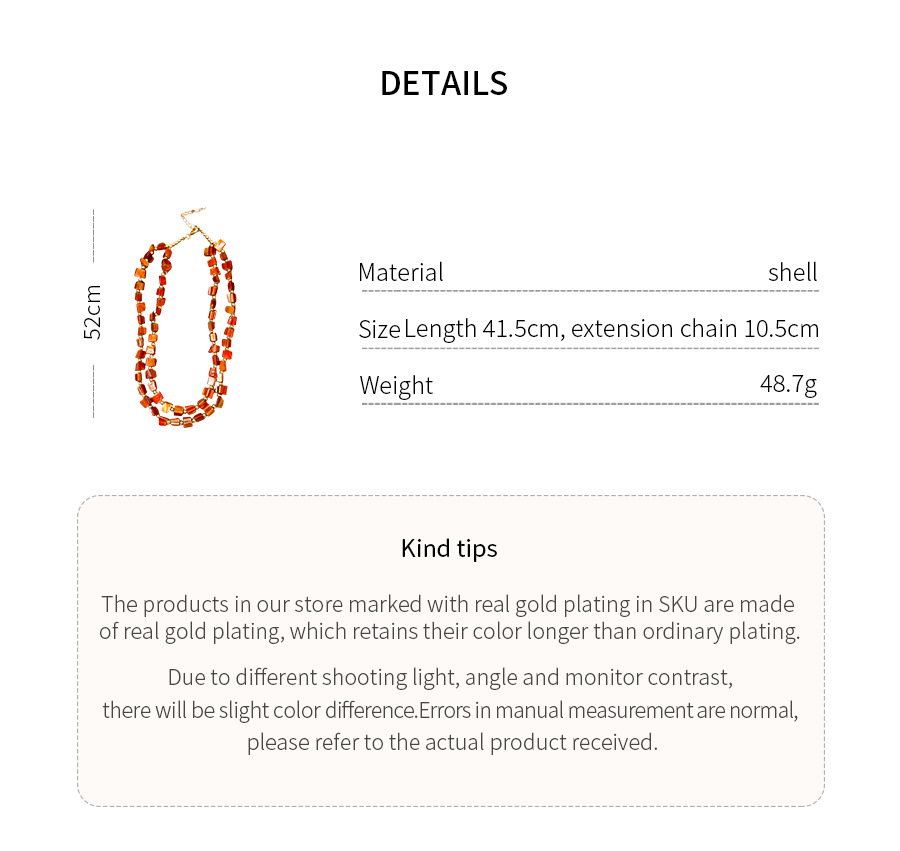Image resolution: width=900 pixels, height=851 pixels.
Task: Click 'please refer to the actual product received'
Action: click(x=452, y=742)
